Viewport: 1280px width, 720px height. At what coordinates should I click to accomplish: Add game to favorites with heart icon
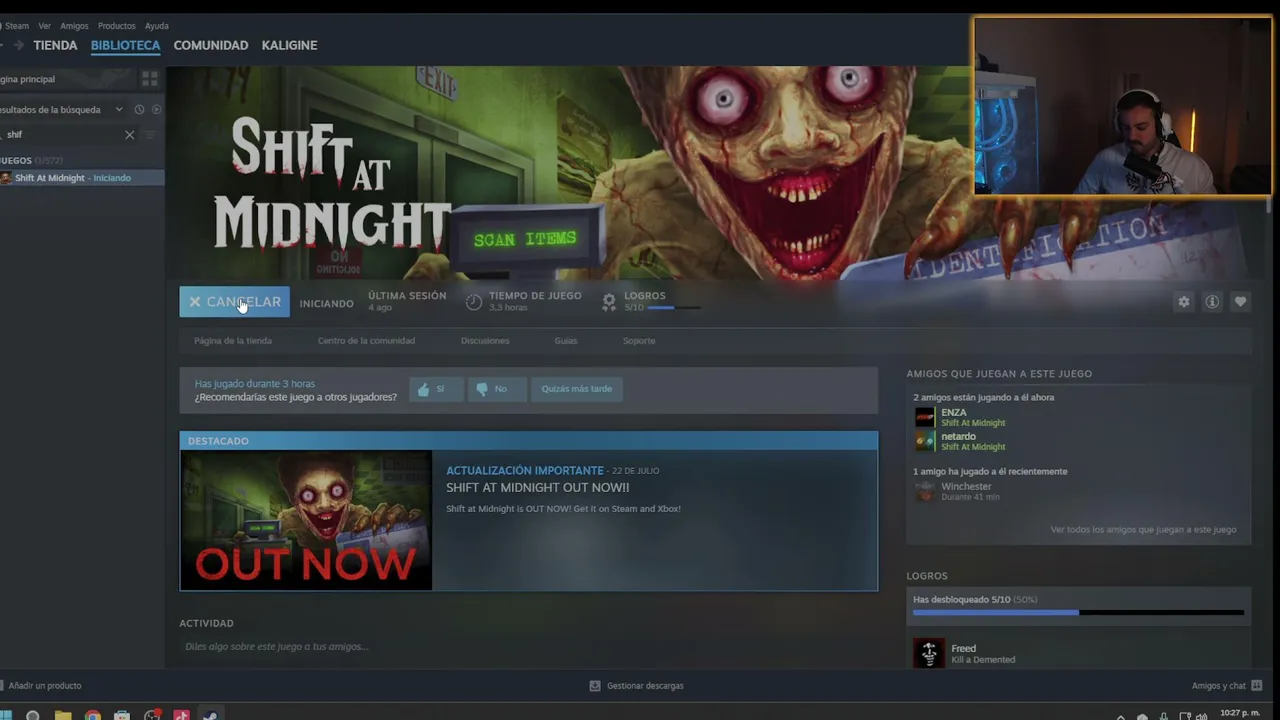click(1240, 302)
